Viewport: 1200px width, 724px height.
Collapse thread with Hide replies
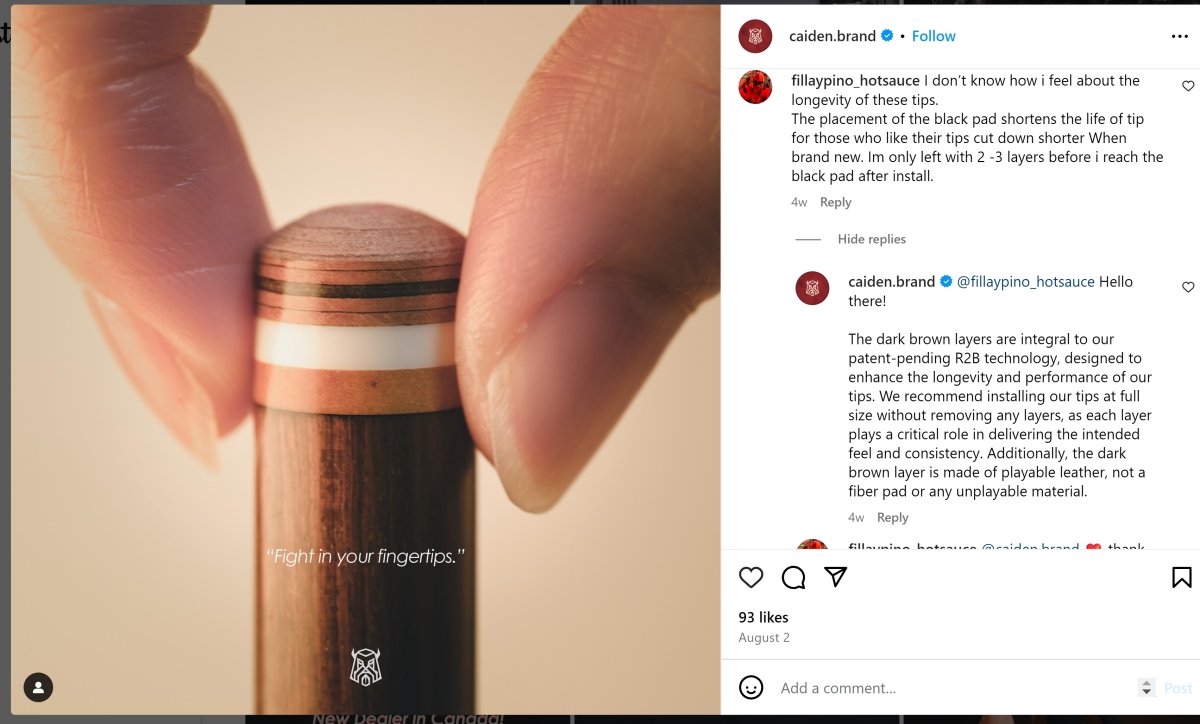pos(871,239)
